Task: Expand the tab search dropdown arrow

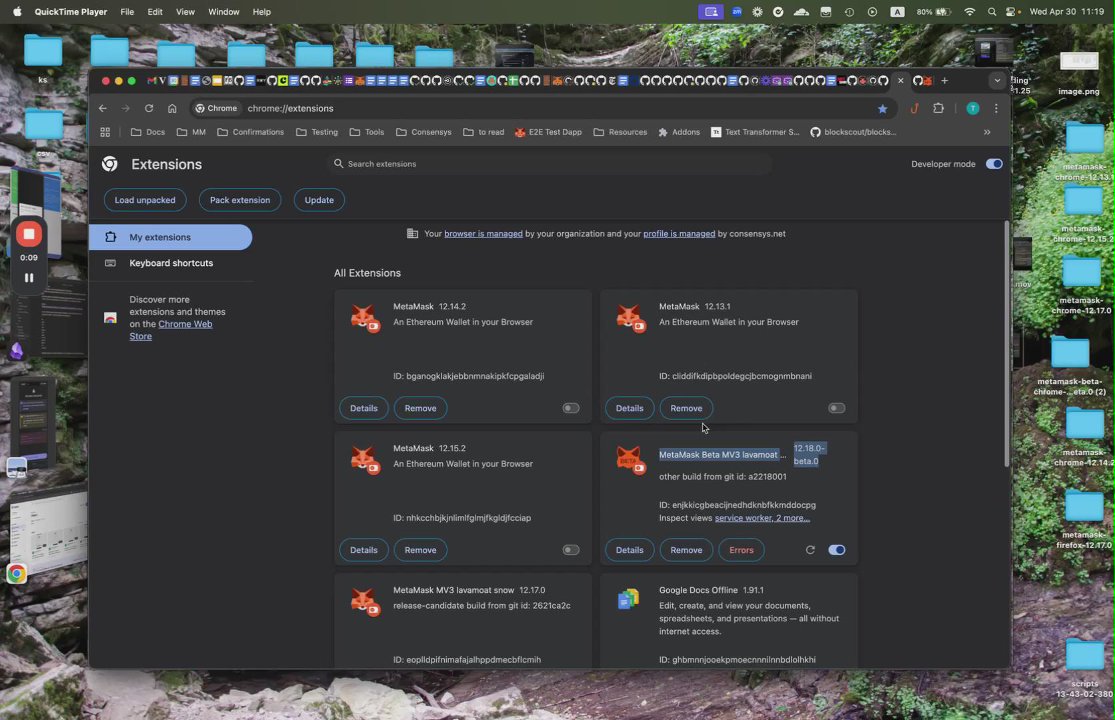Action: click(x=997, y=81)
